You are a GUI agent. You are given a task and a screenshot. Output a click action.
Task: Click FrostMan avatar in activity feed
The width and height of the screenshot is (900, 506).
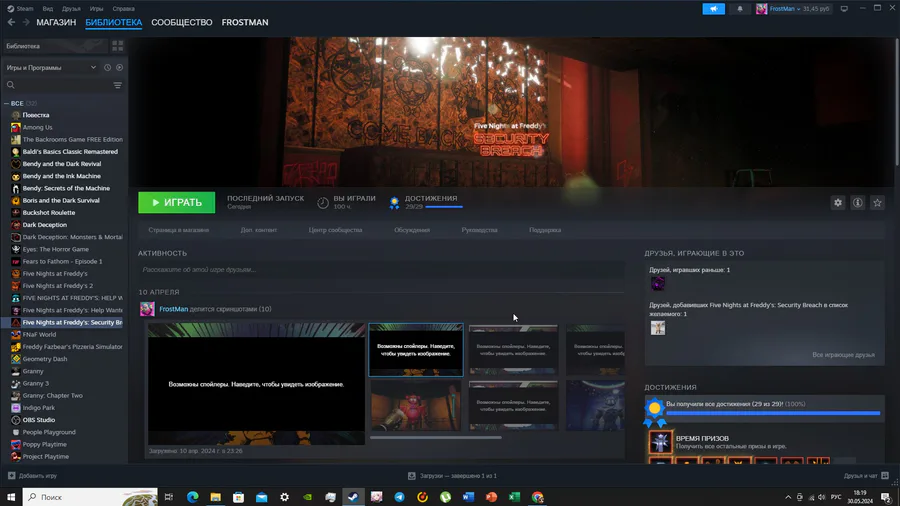147,309
